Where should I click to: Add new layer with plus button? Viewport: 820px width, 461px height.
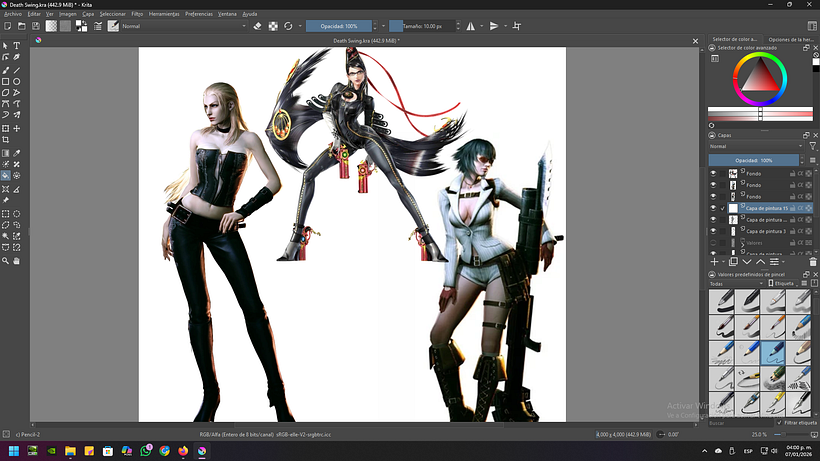(714, 262)
